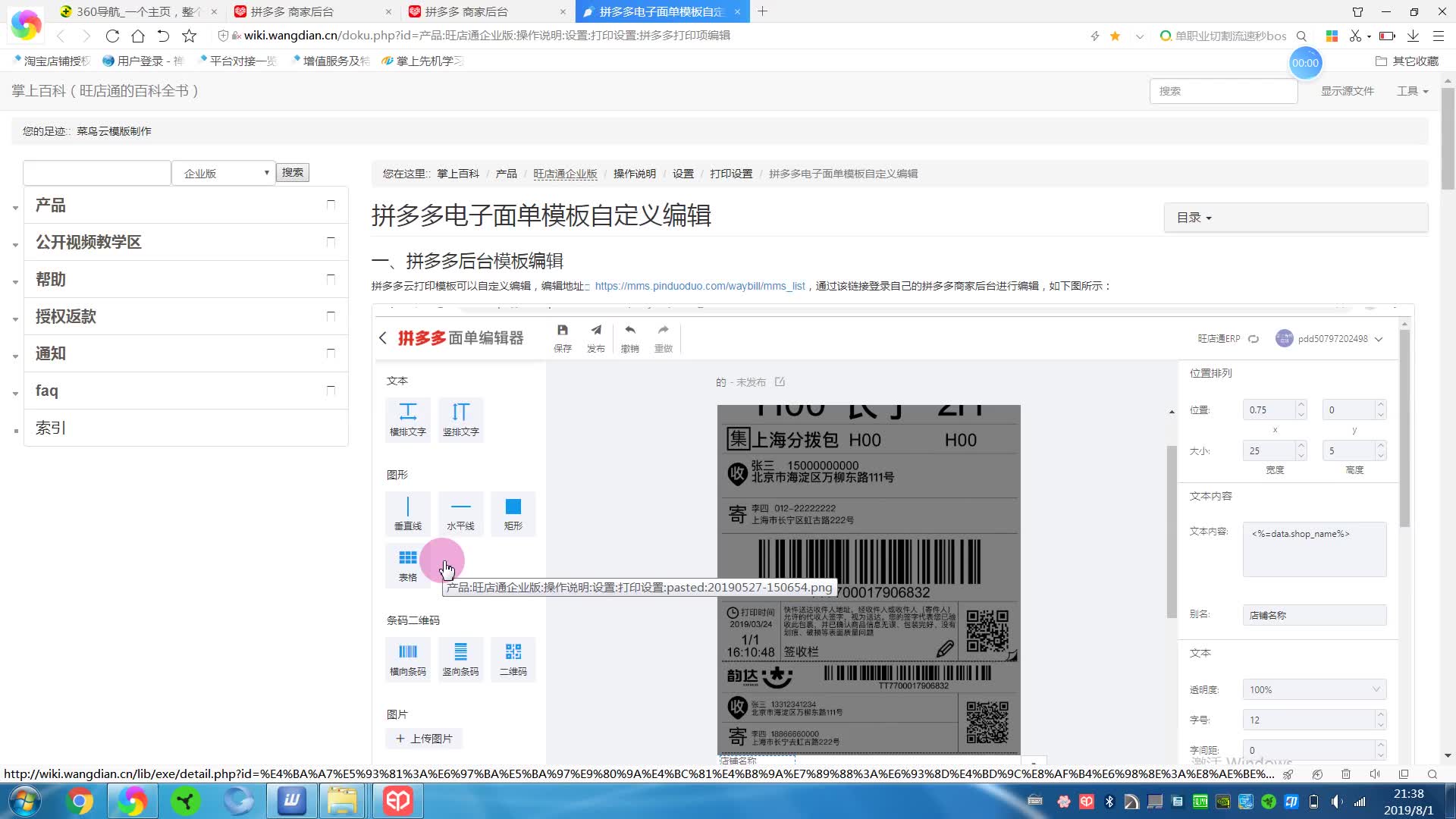1456x819 pixels.
Task: Add a vertical line (垂直线) shape
Action: (x=408, y=513)
